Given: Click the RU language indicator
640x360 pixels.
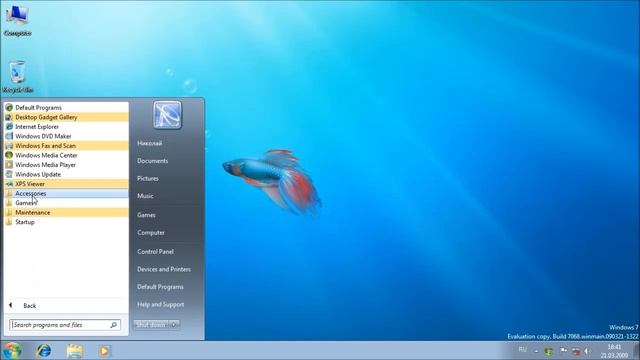Looking at the screenshot, I should pos(522,350).
